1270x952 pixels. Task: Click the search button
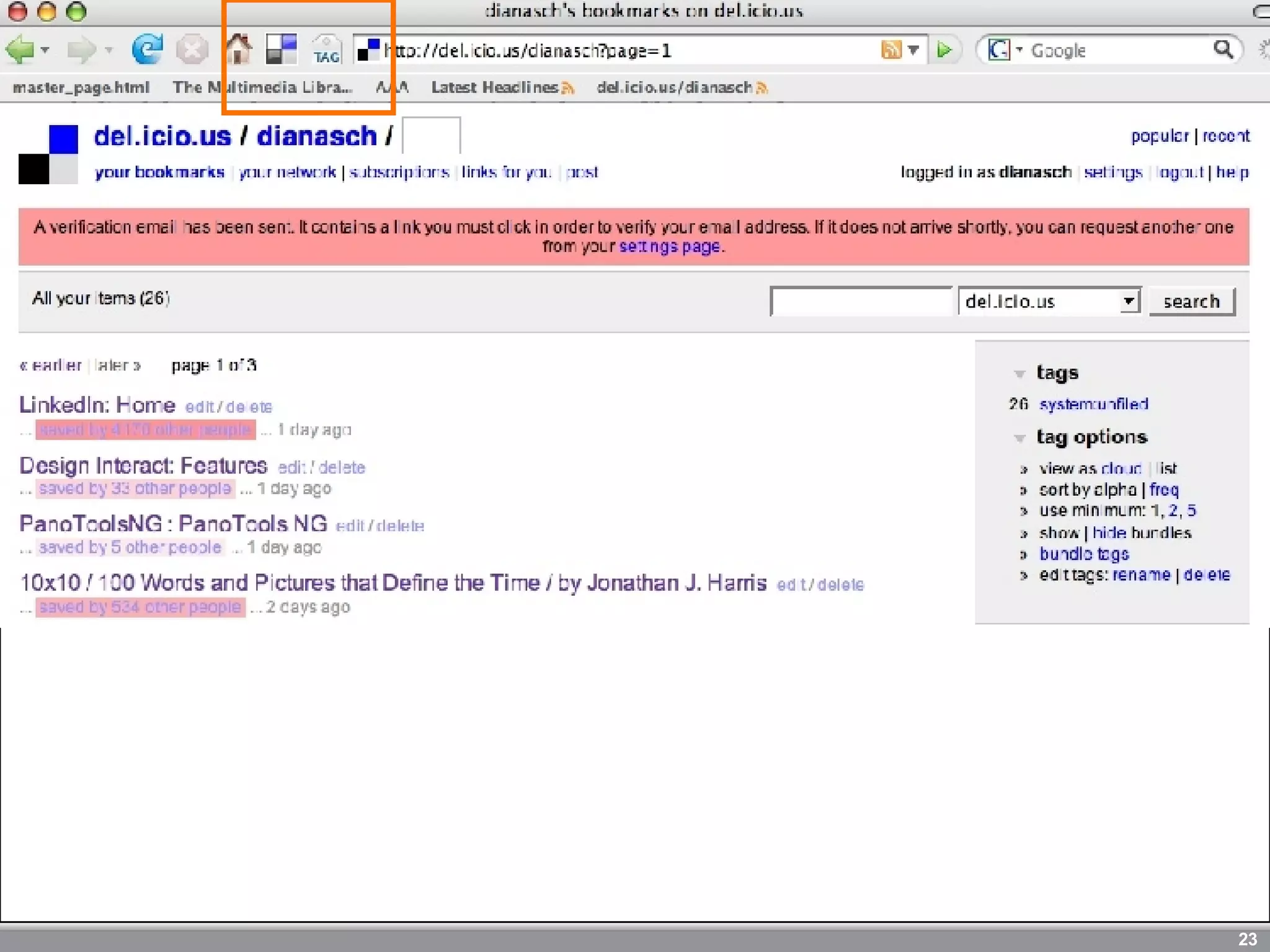(1191, 301)
